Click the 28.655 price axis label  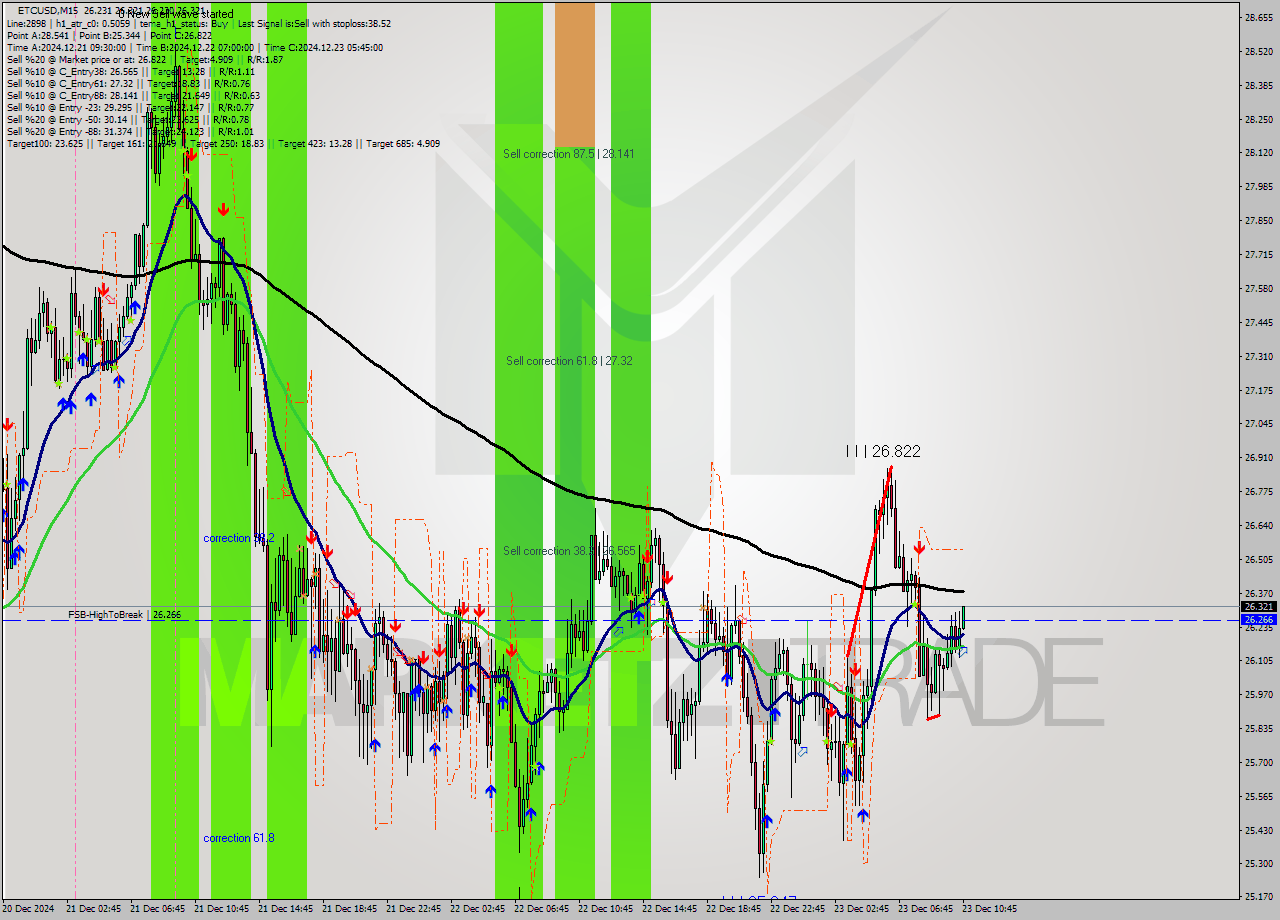coord(1258,18)
